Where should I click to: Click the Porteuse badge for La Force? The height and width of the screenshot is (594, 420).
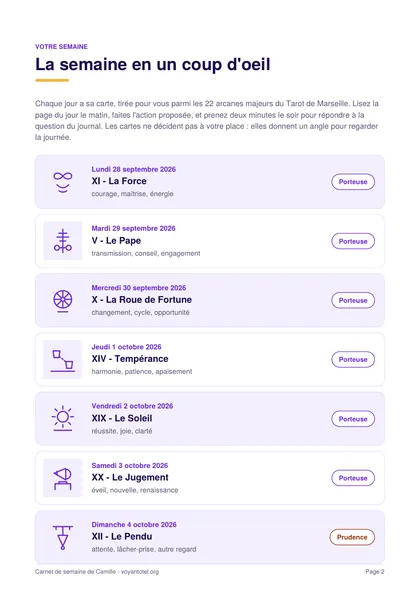click(x=353, y=182)
